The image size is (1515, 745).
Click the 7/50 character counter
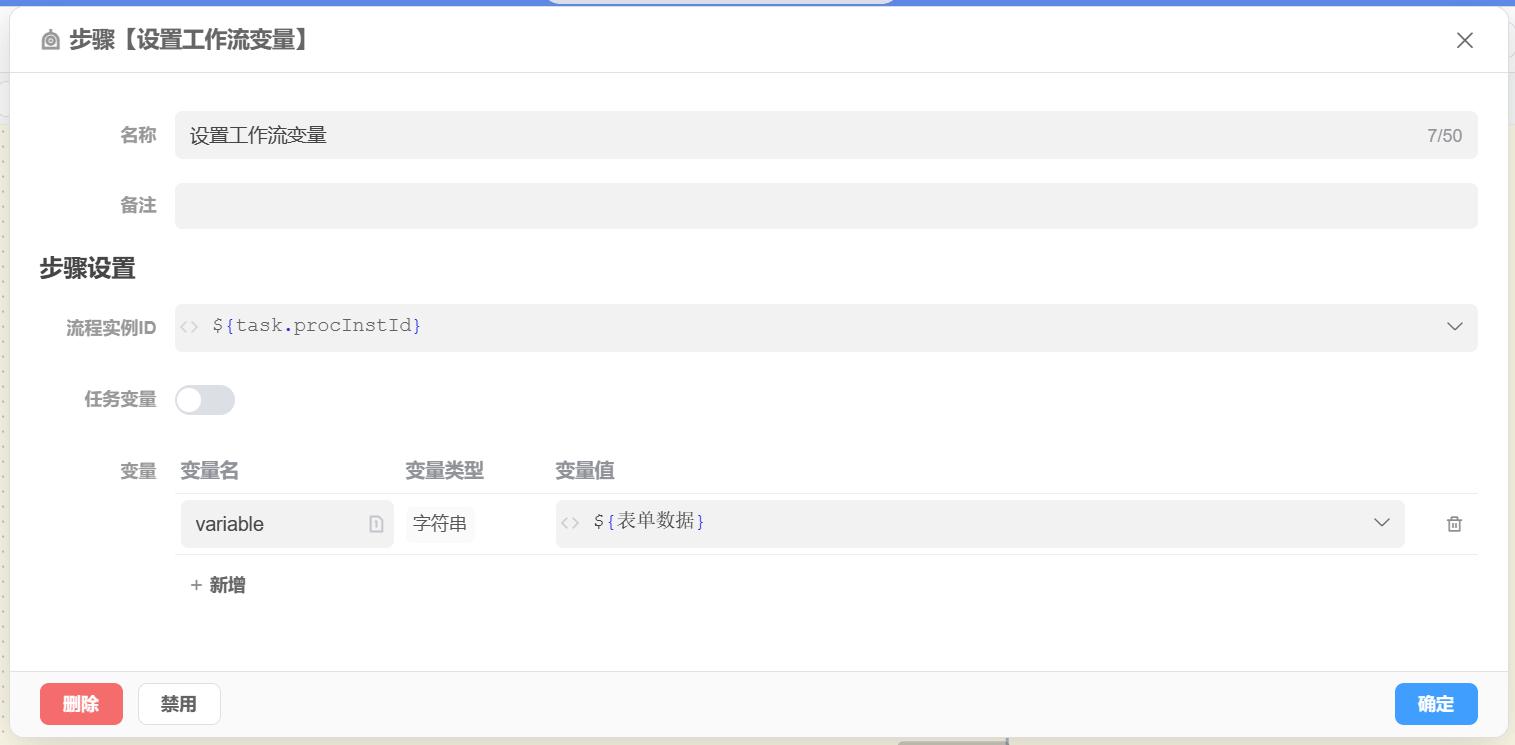tap(1444, 136)
